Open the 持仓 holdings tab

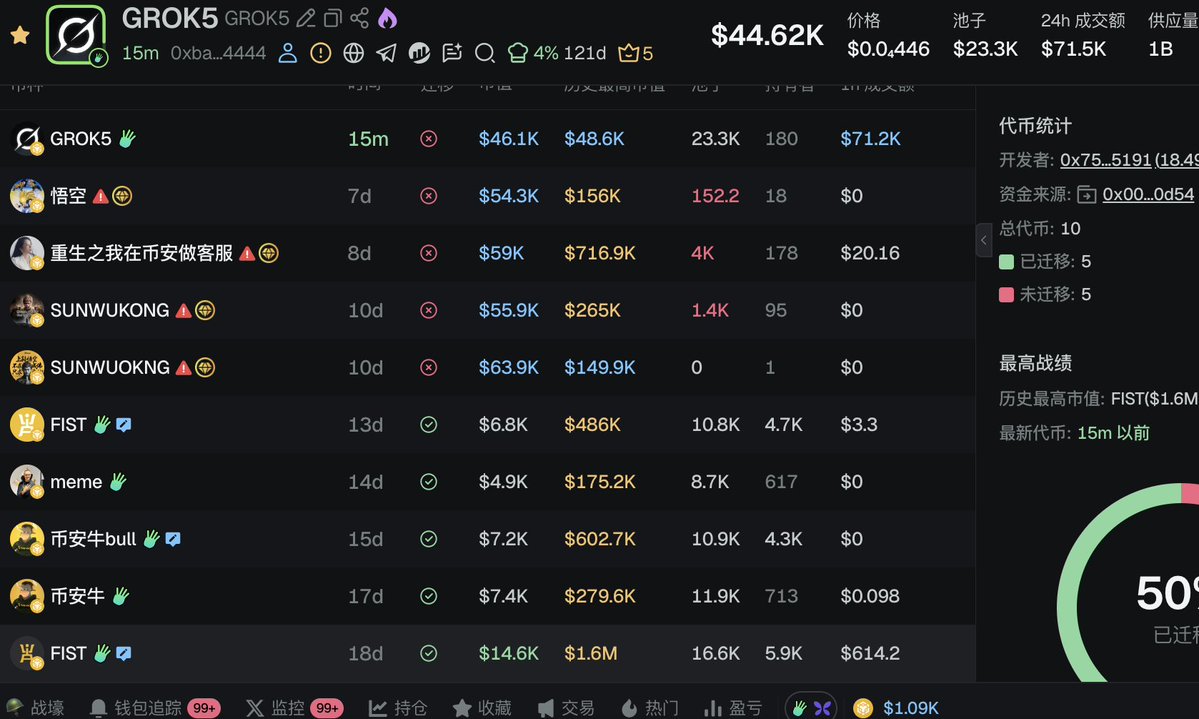point(398,708)
